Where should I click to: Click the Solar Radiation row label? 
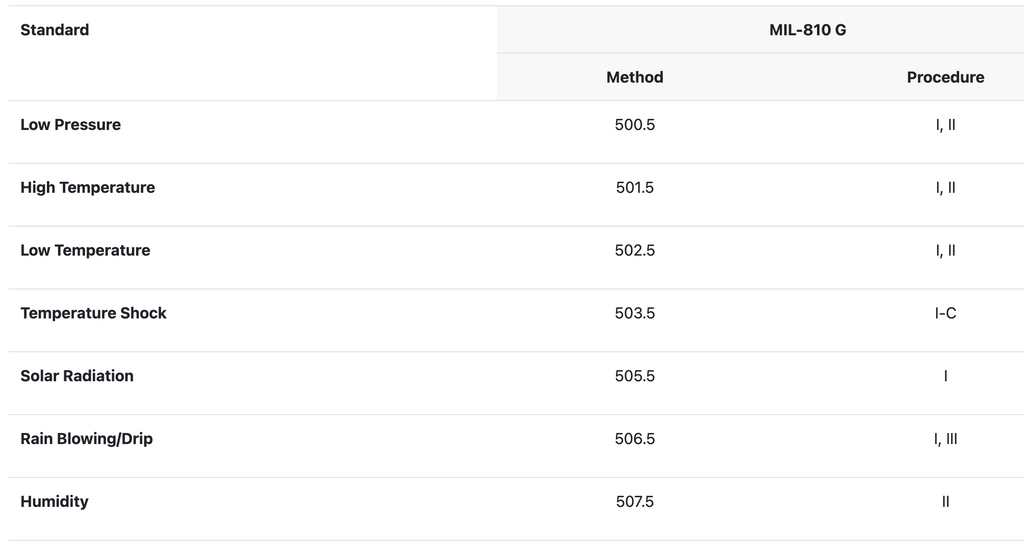coord(77,376)
